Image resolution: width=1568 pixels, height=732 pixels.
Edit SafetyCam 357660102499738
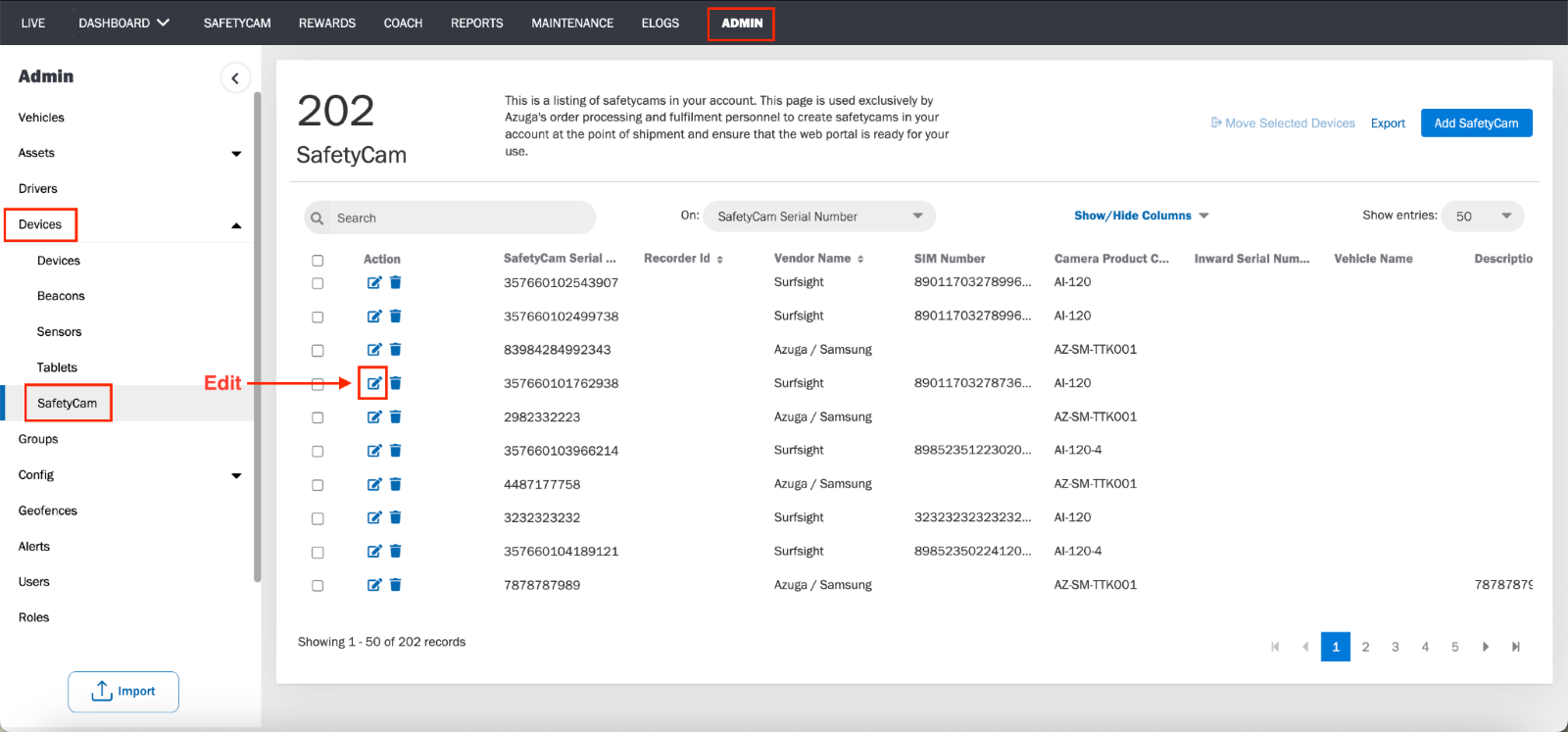click(x=374, y=317)
